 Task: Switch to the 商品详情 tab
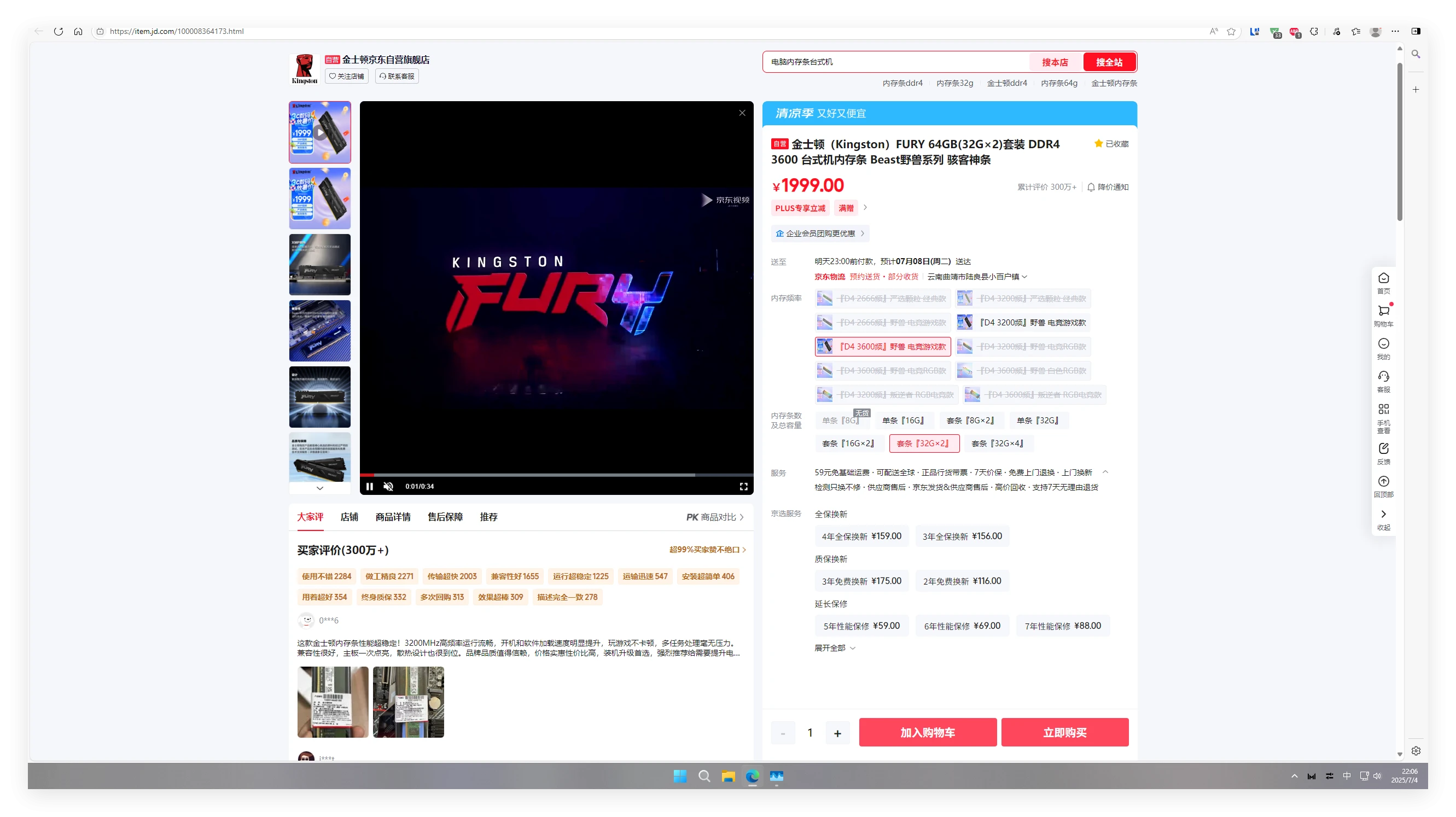[393, 517]
